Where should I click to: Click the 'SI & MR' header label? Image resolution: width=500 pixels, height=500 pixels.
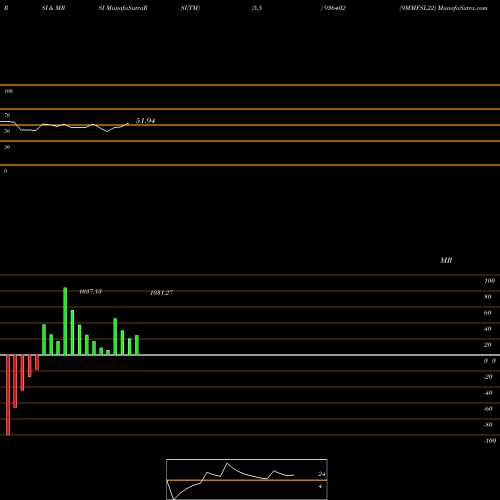pos(53,8)
